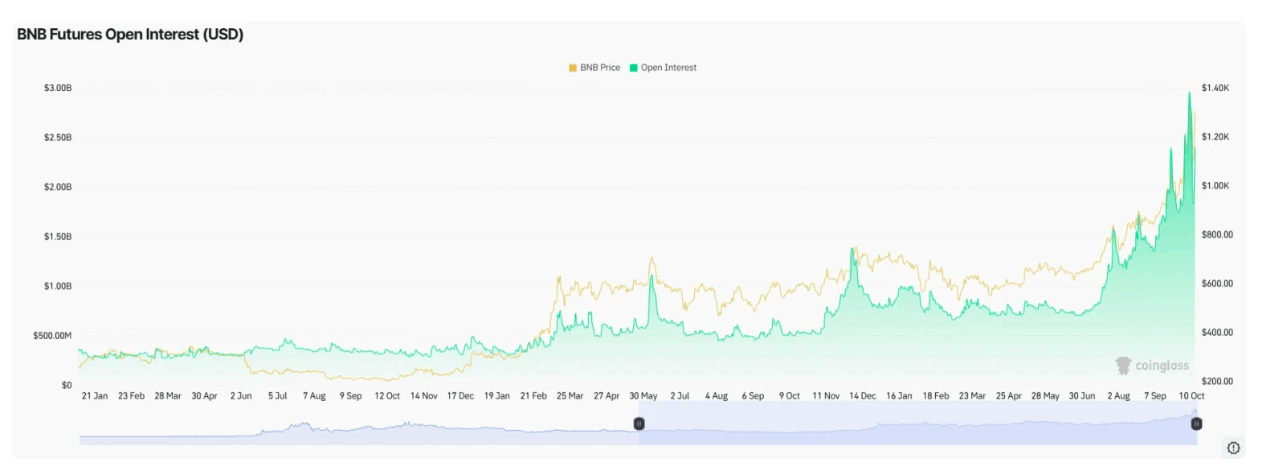The width and height of the screenshot is (1275, 476).
Task: Click the unselected left part of the range navigator
Action: tap(359, 424)
